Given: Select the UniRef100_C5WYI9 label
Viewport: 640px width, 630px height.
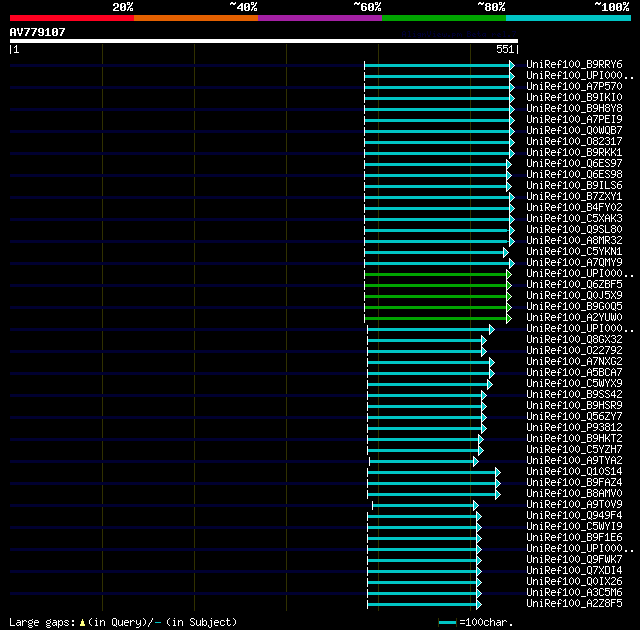Looking at the screenshot, I should point(574,527).
